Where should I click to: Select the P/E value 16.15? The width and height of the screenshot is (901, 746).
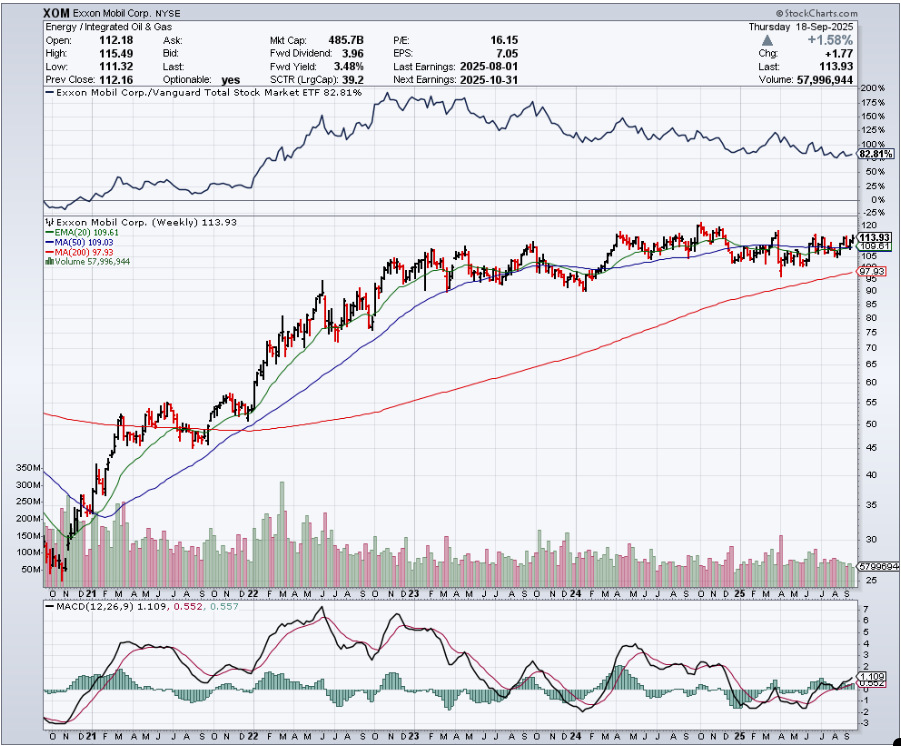click(x=504, y=40)
